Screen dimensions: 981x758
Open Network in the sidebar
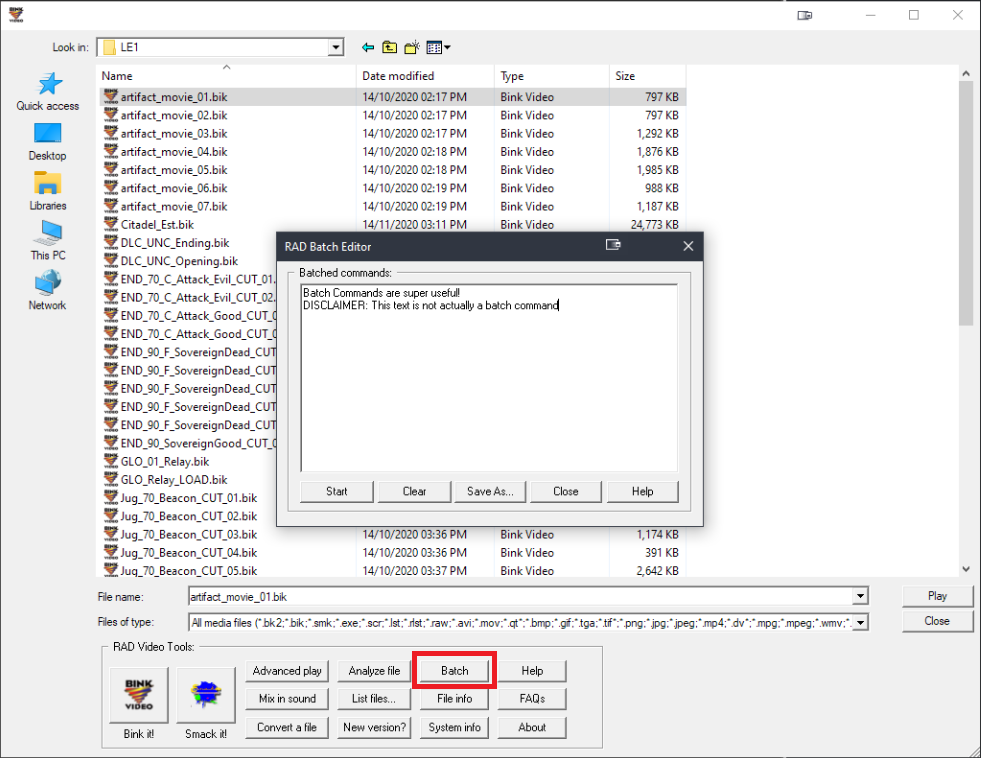coord(48,291)
